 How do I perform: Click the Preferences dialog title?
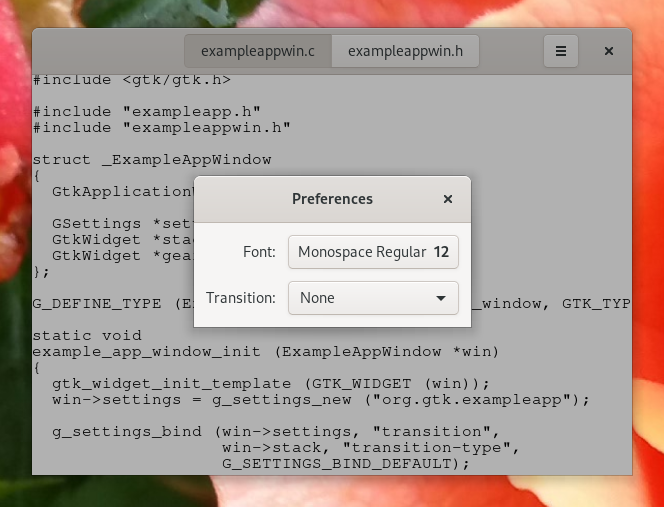pos(332,199)
